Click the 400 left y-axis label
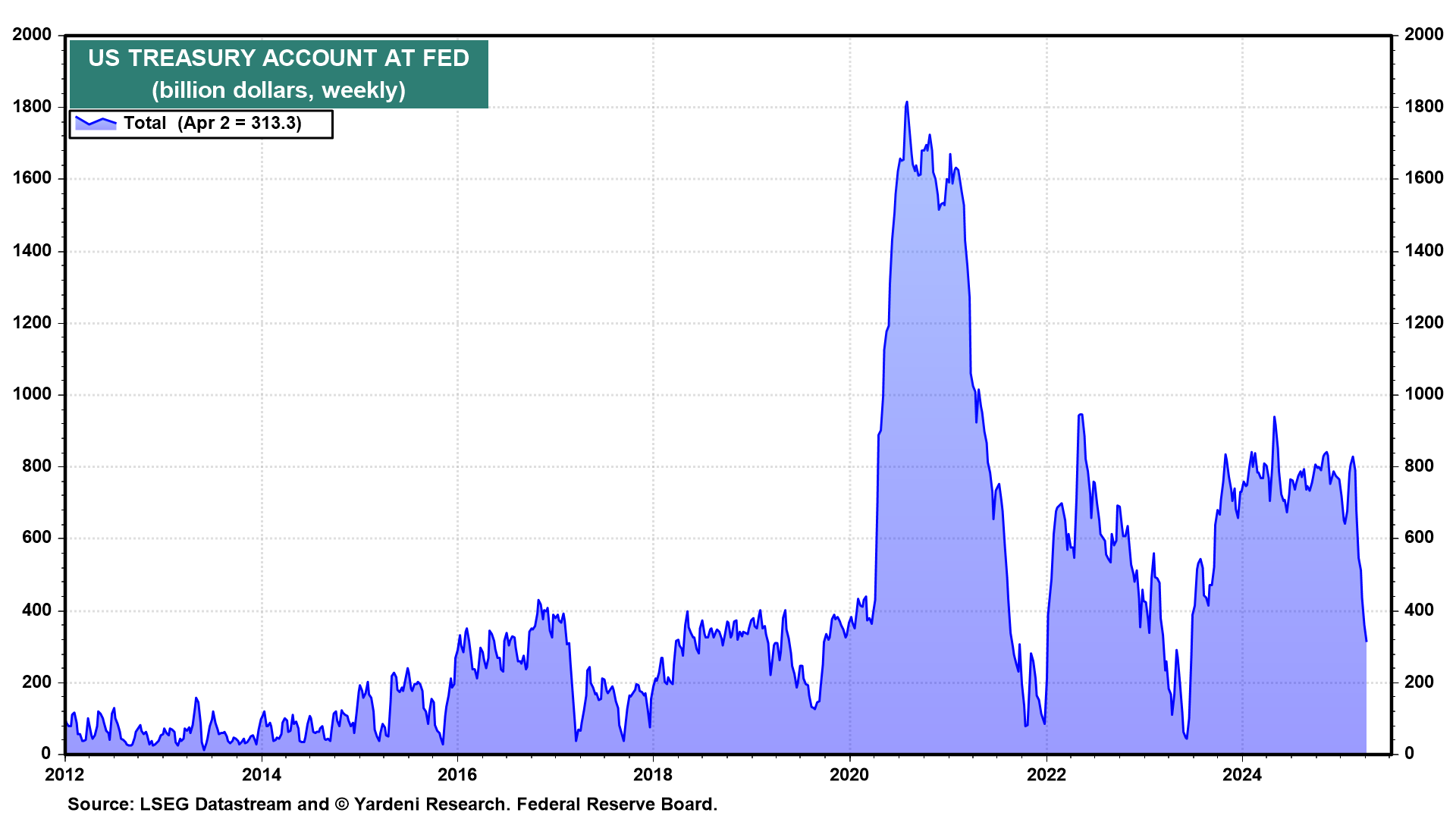 point(36,610)
